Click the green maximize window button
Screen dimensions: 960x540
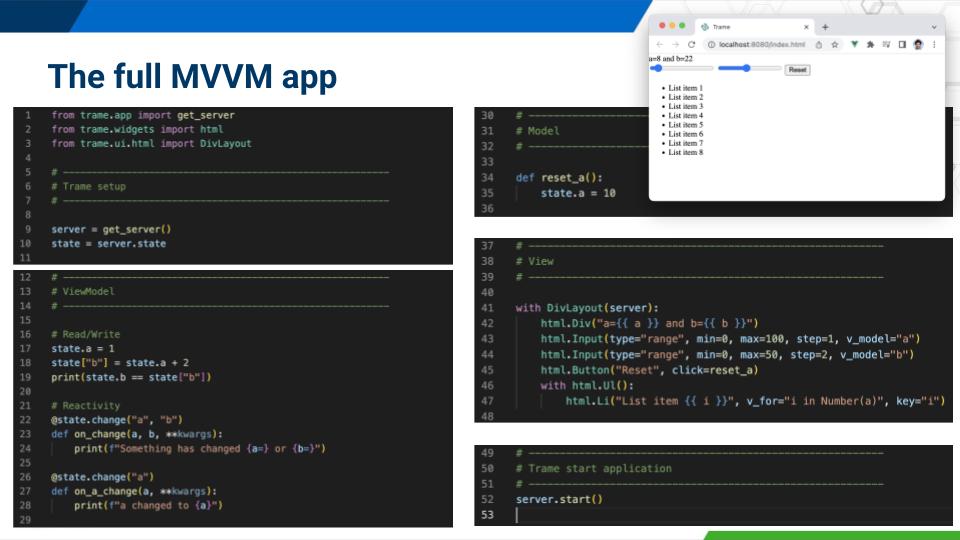pos(682,26)
